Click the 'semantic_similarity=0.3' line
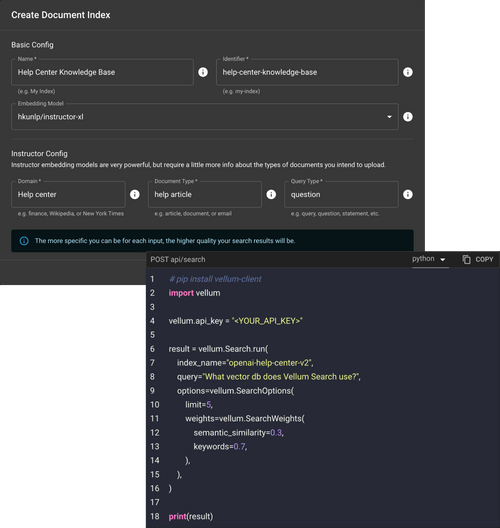 coord(238,433)
